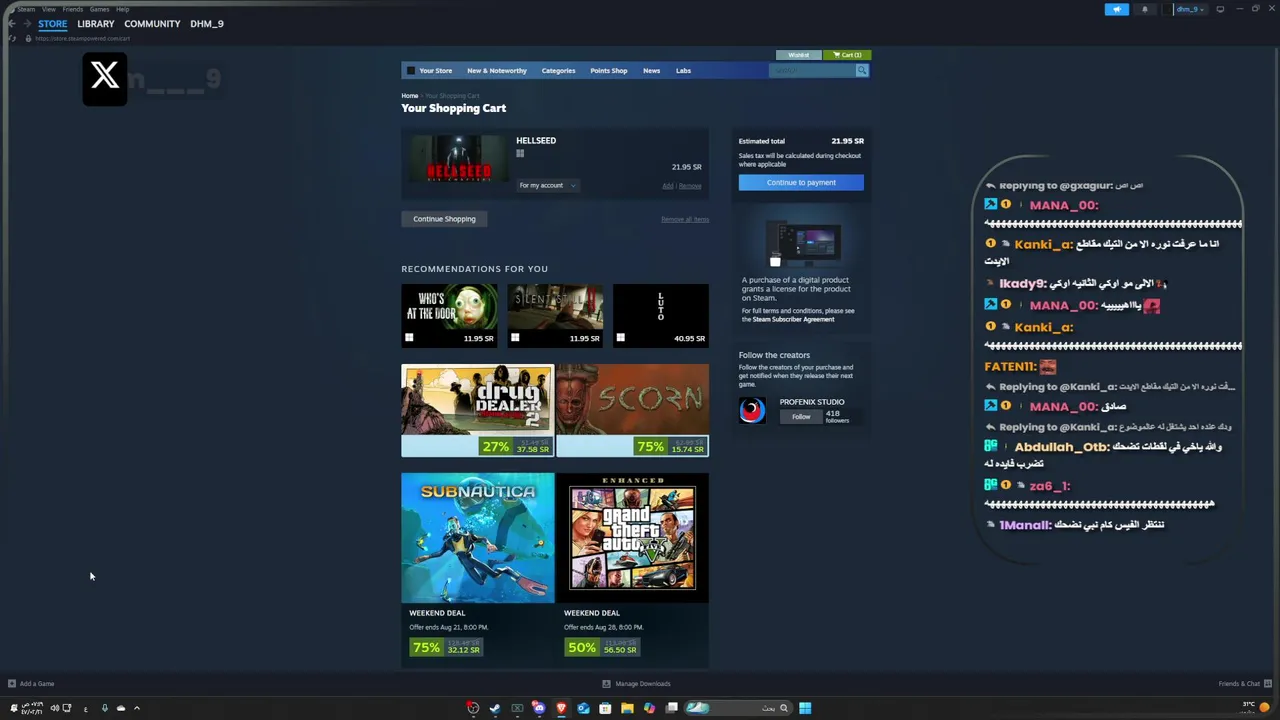Go forward with the right arrow navigation icon
The image size is (1280, 720).
27,24
